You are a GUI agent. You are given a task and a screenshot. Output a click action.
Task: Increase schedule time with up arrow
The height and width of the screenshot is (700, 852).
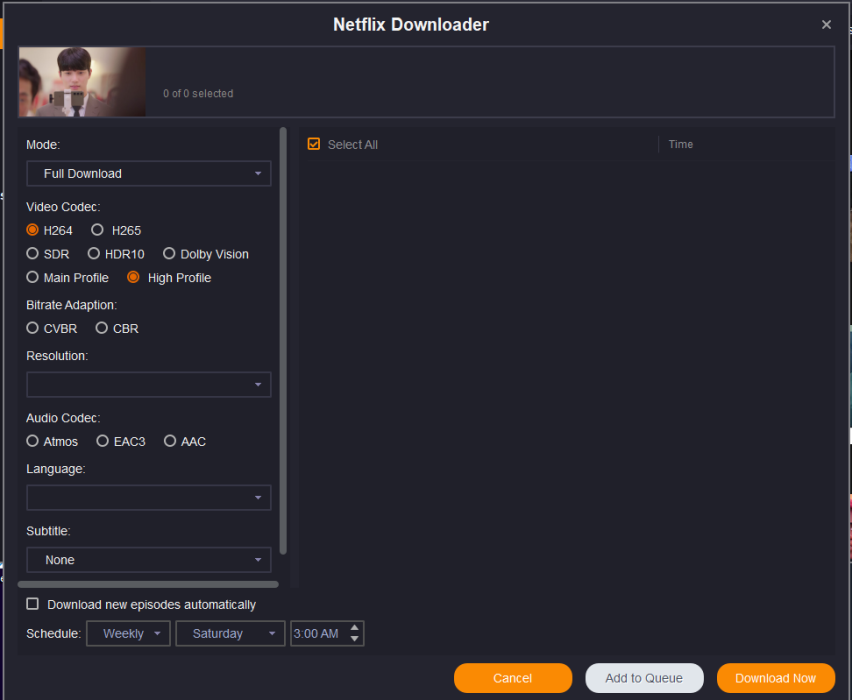(x=355, y=628)
